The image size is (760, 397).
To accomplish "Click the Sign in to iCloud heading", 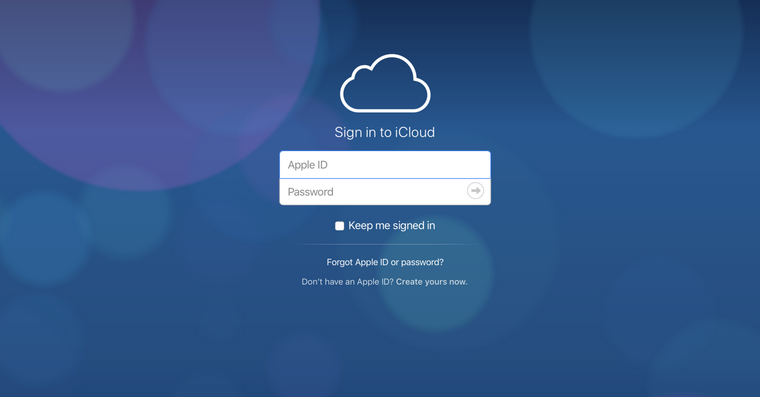I will coord(385,132).
